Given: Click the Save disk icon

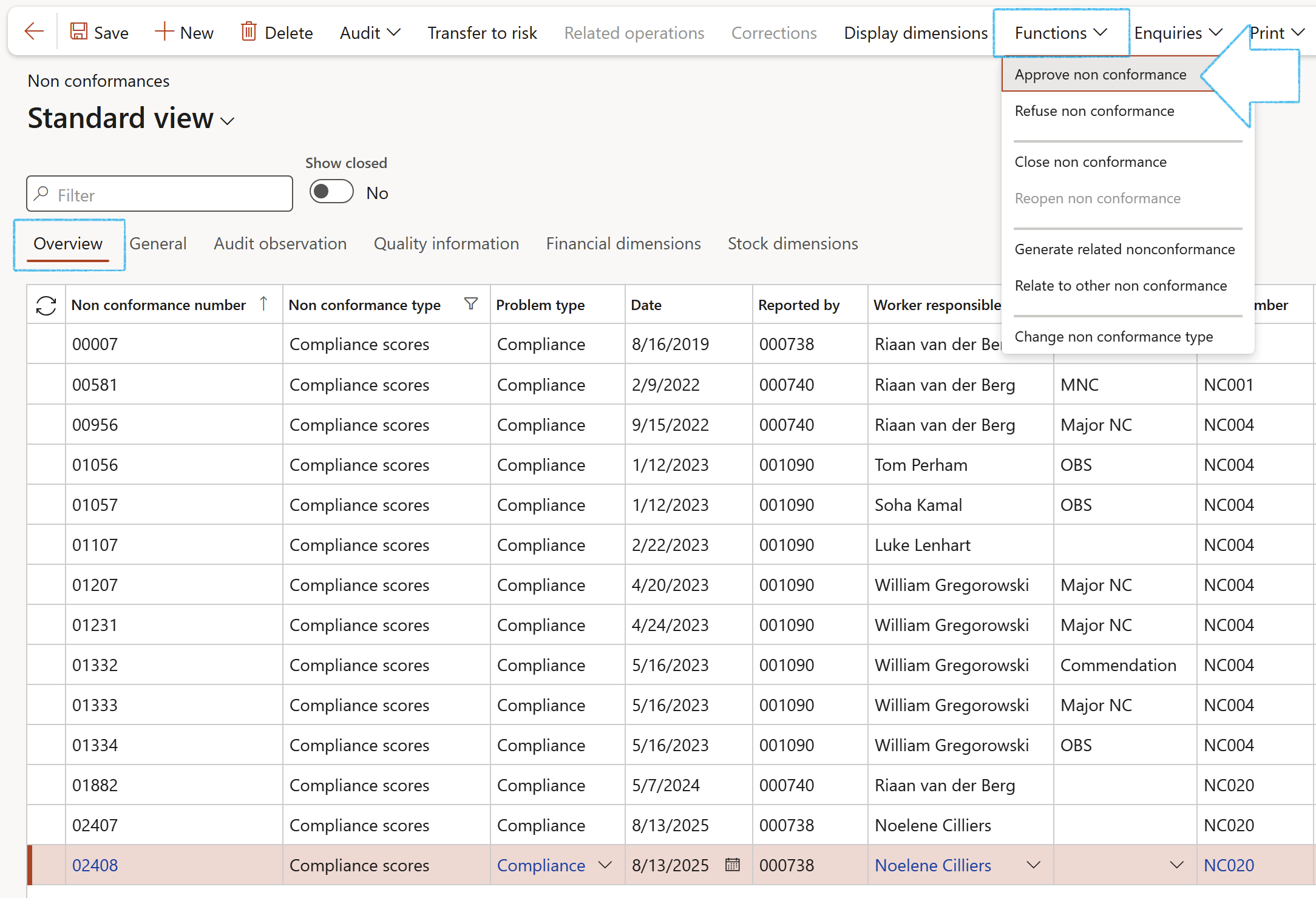Looking at the screenshot, I should tap(79, 32).
